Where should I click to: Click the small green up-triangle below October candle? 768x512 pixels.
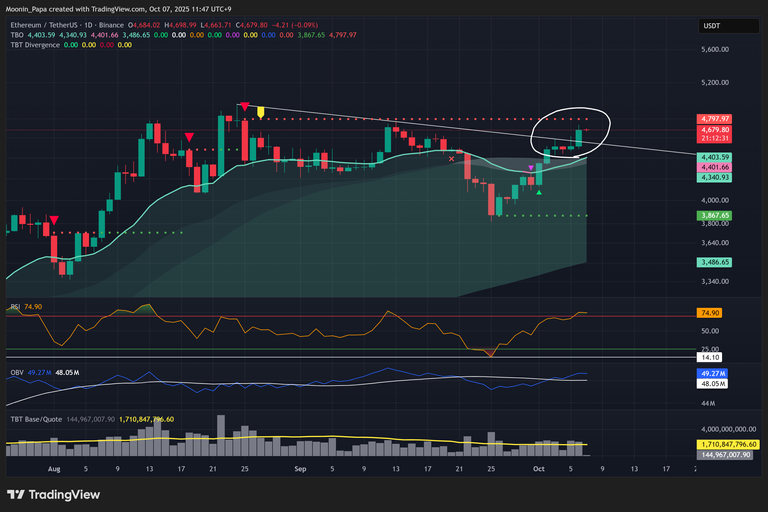pos(540,192)
